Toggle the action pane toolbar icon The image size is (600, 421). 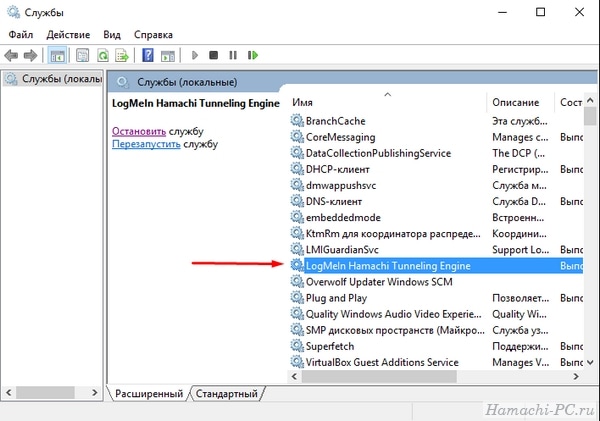[168, 56]
